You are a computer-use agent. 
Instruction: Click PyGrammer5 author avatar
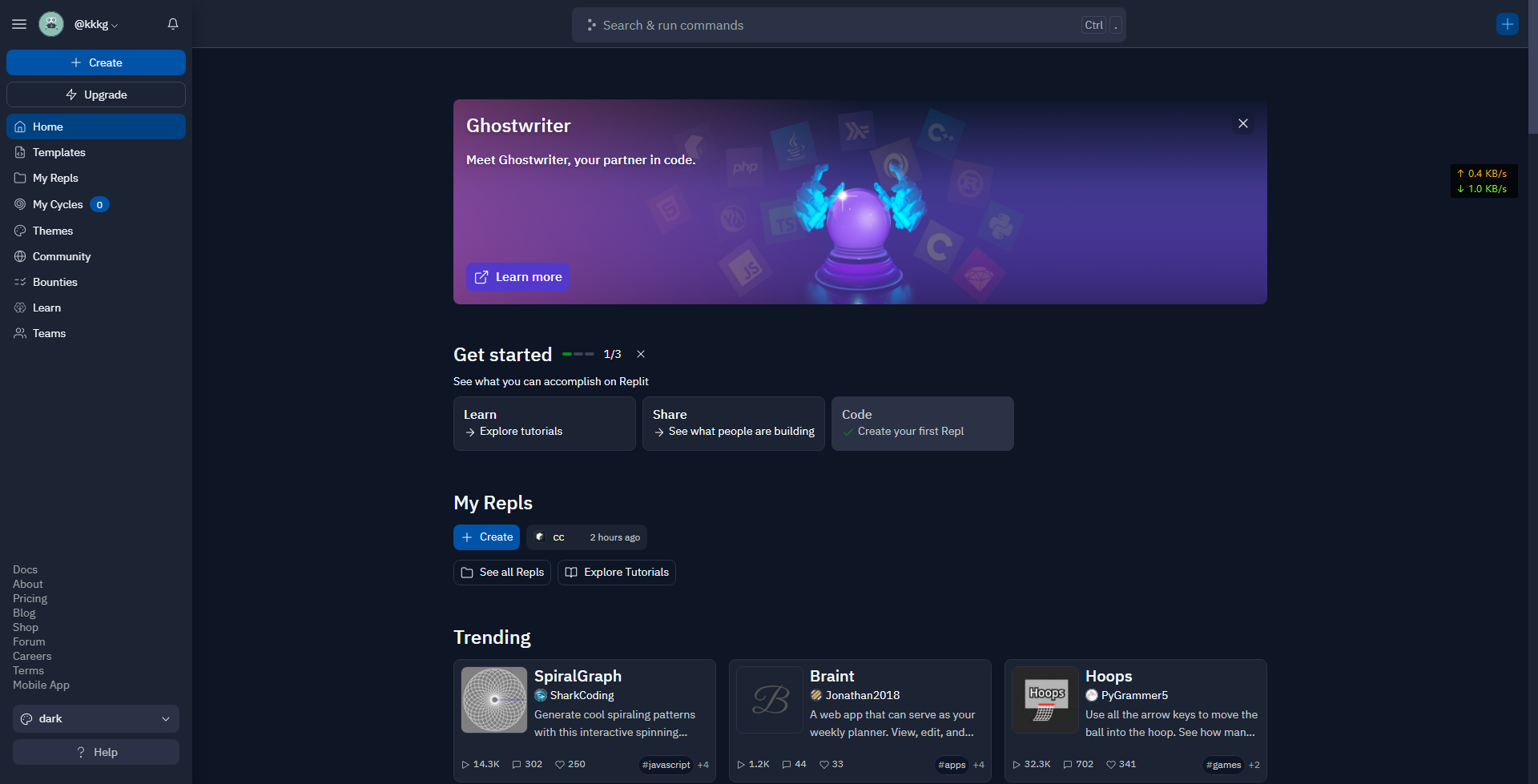tap(1092, 695)
